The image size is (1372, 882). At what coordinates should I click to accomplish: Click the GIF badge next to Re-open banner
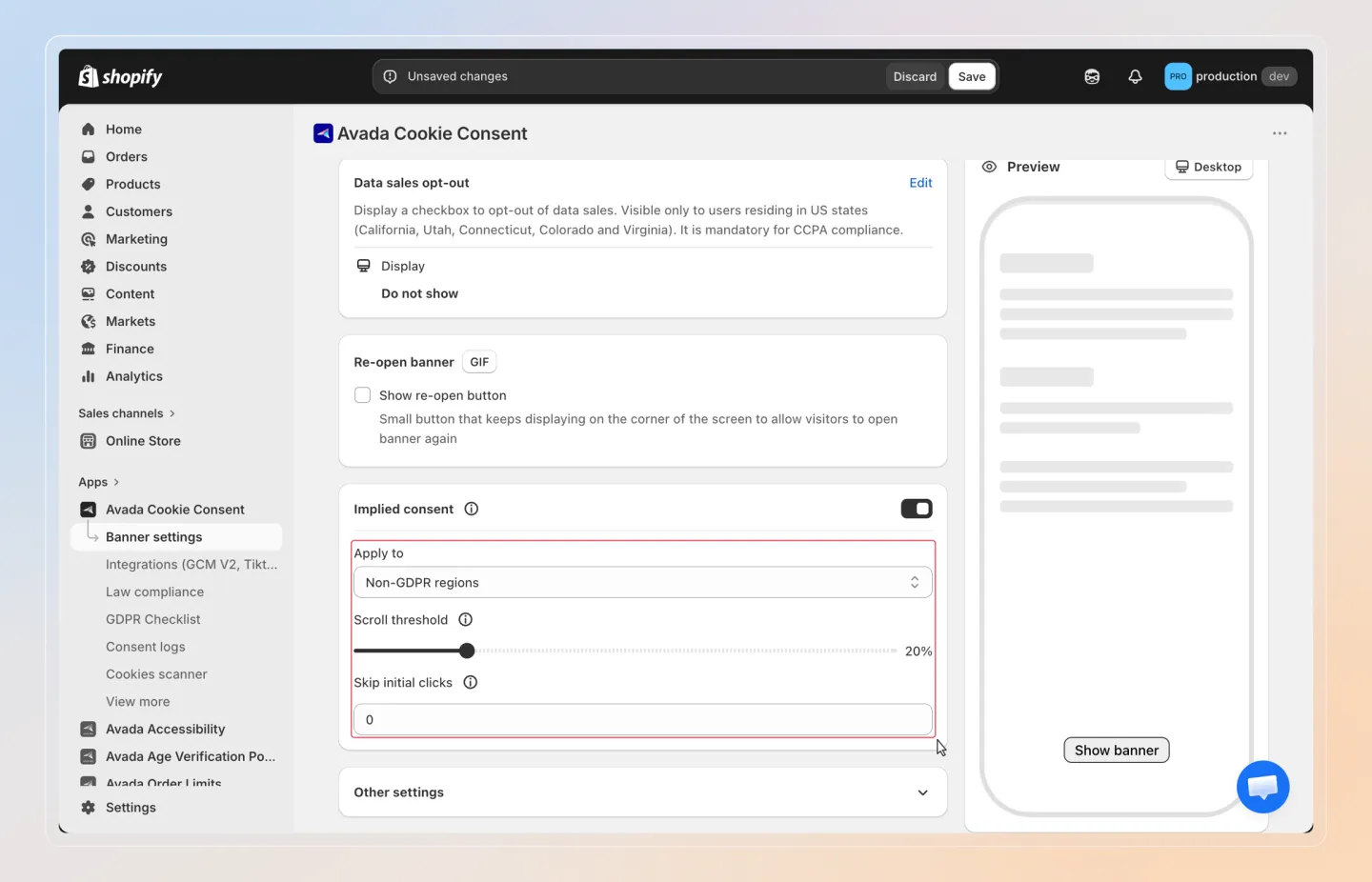coord(479,362)
